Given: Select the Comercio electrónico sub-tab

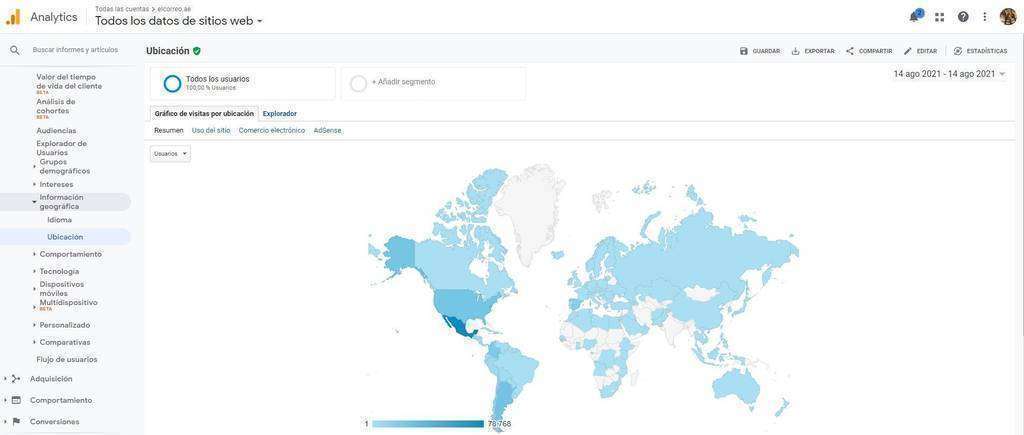Looking at the screenshot, I should pyautogui.click(x=271, y=130).
